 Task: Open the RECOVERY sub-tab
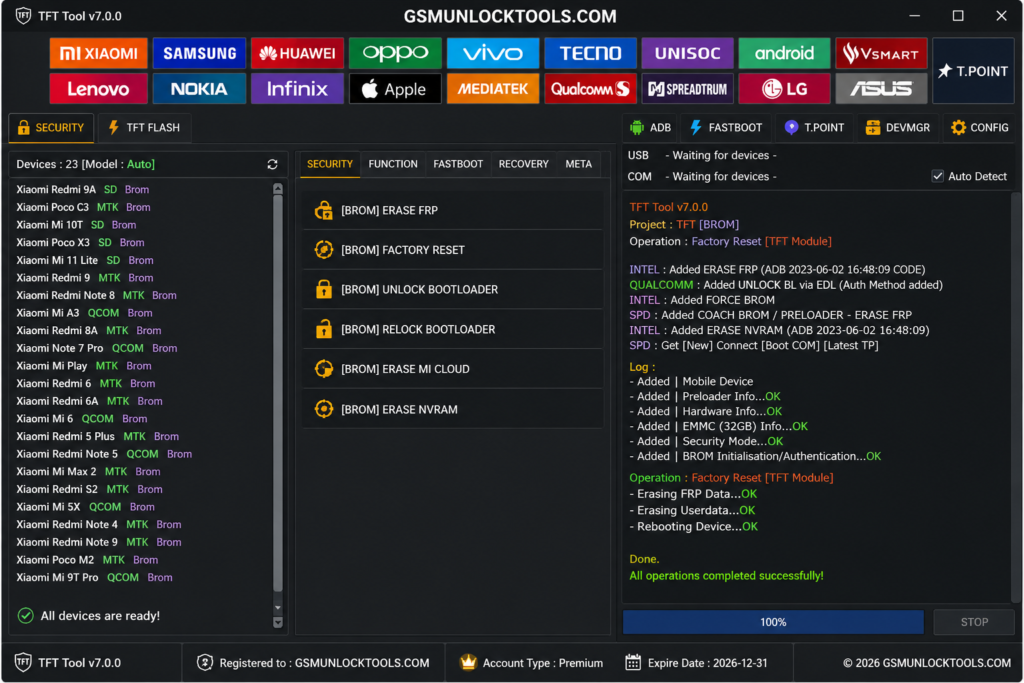pyautogui.click(x=523, y=165)
